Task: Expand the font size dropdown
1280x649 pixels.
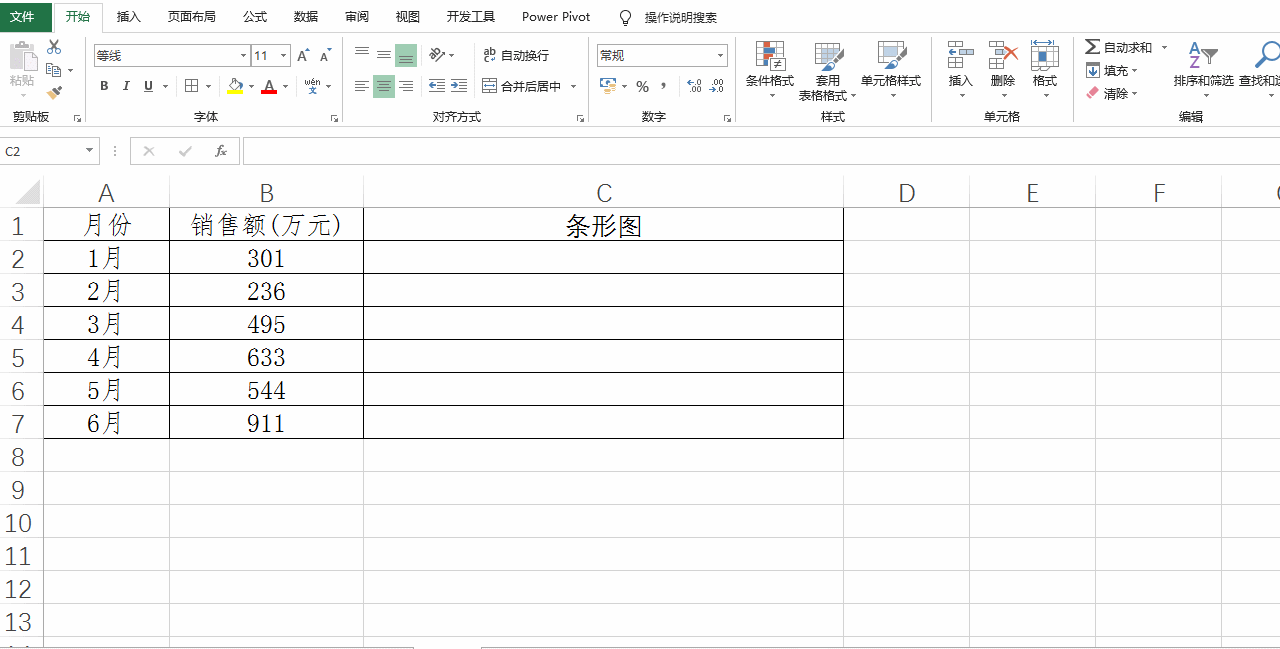Action: tap(283, 55)
